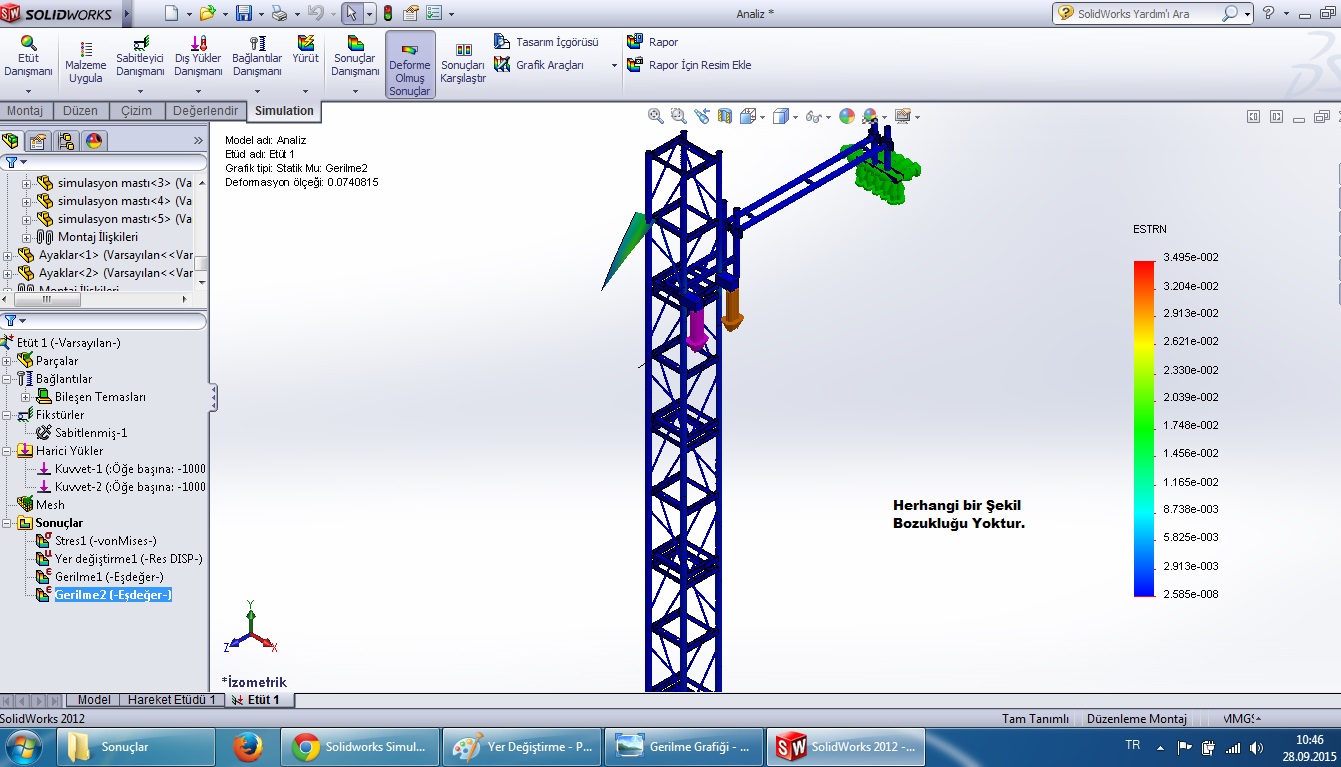Click the Rapor button
Image resolution: width=1341 pixels, height=767 pixels.
[662, 42]
